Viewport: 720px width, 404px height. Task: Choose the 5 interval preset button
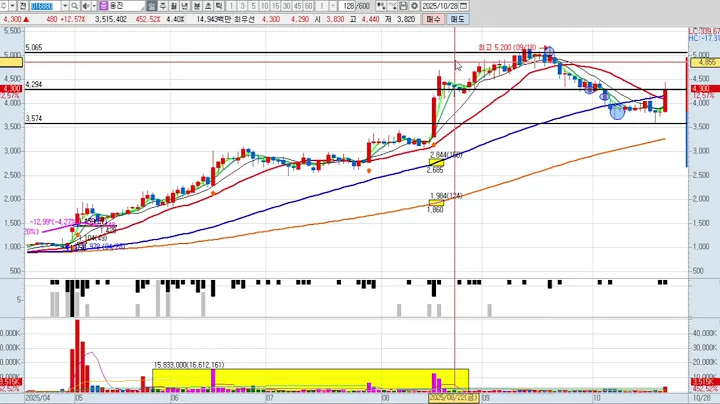pos(253,6)
